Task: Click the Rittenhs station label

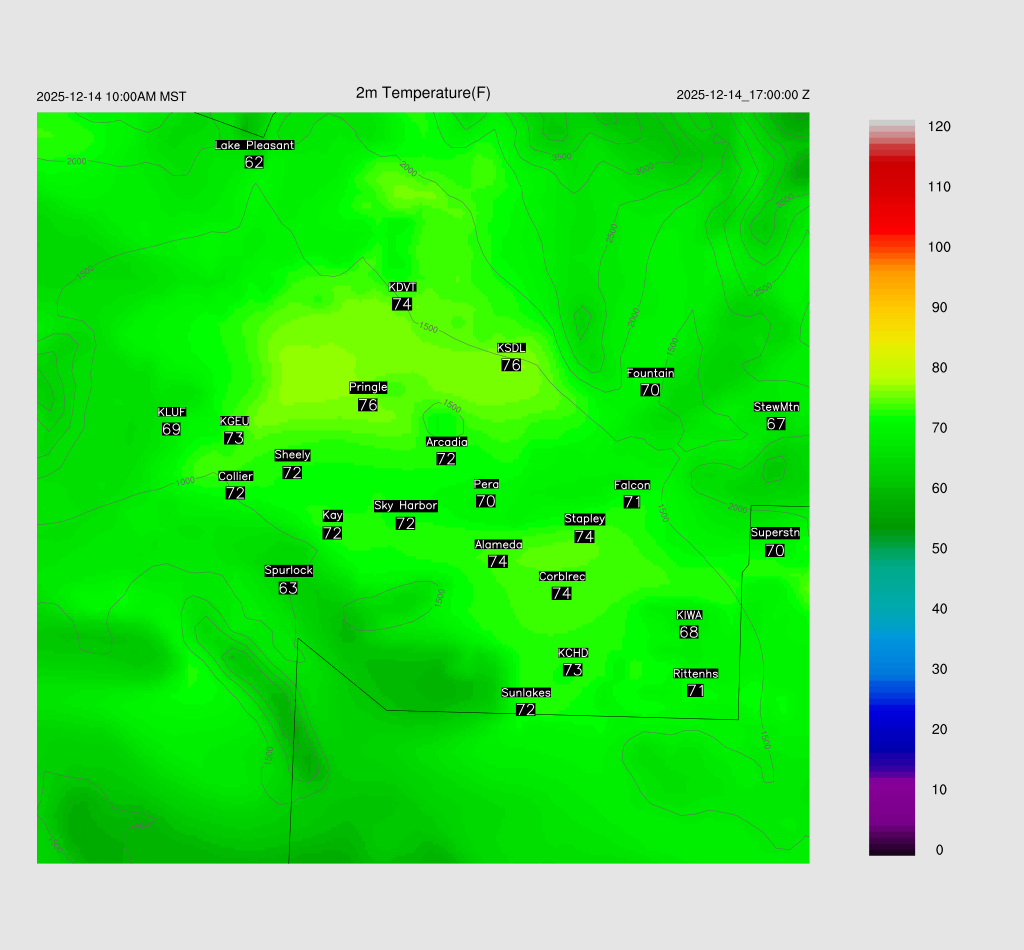Action: coord(696,674)
